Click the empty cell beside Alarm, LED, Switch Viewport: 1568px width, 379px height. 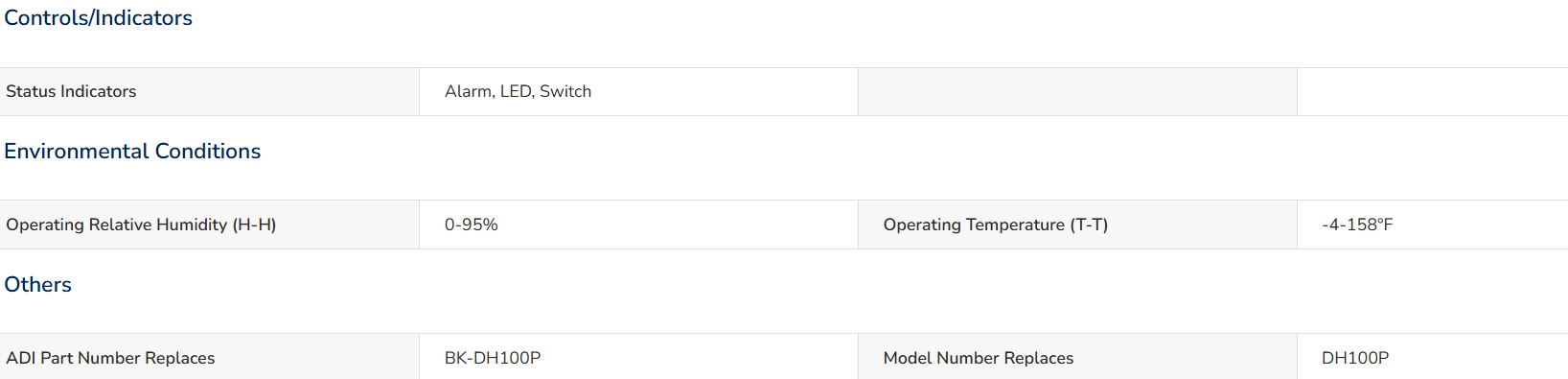coord(1077,92)
